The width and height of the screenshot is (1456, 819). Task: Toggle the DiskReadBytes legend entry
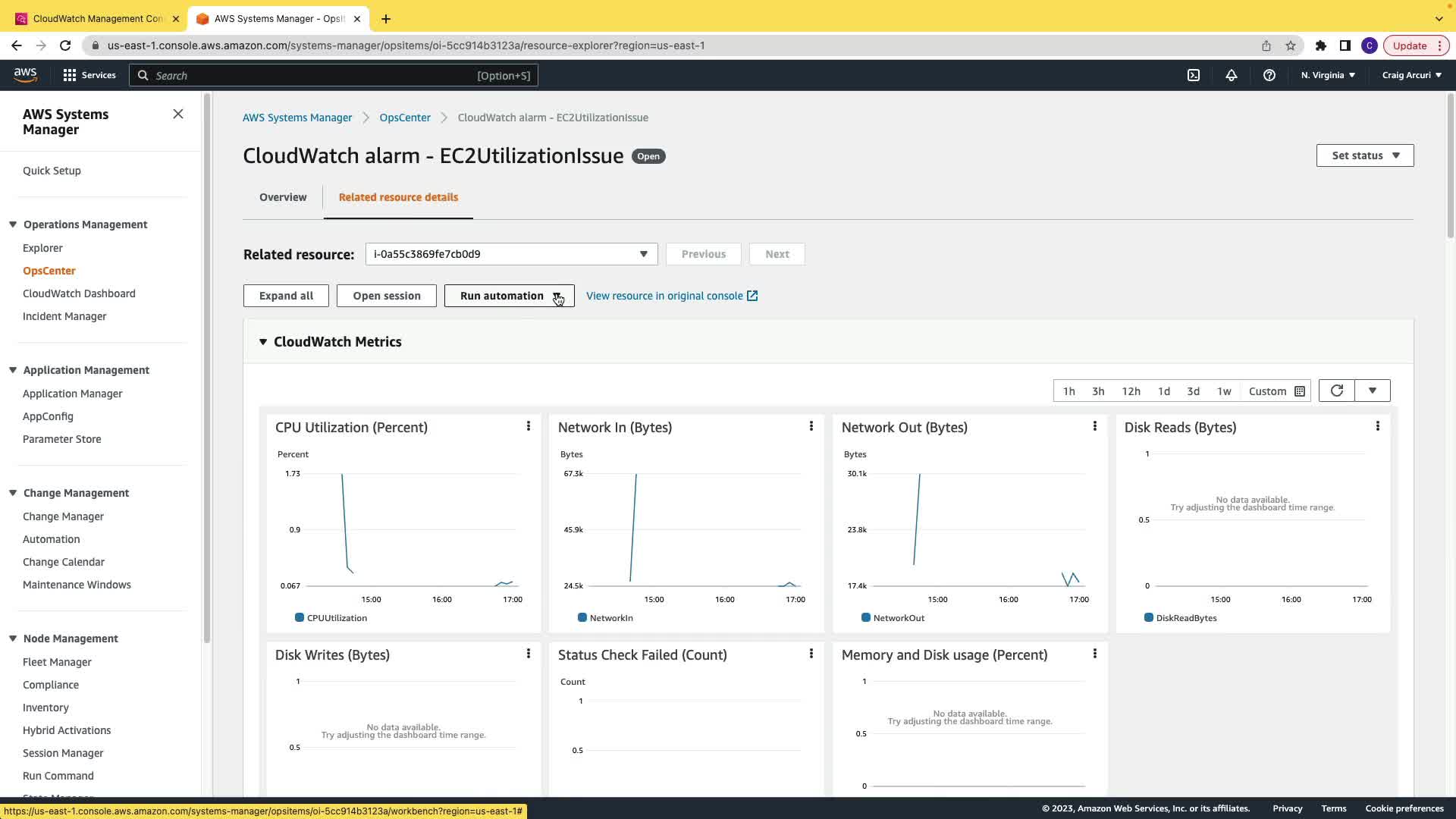click(x=1185, y=618)
